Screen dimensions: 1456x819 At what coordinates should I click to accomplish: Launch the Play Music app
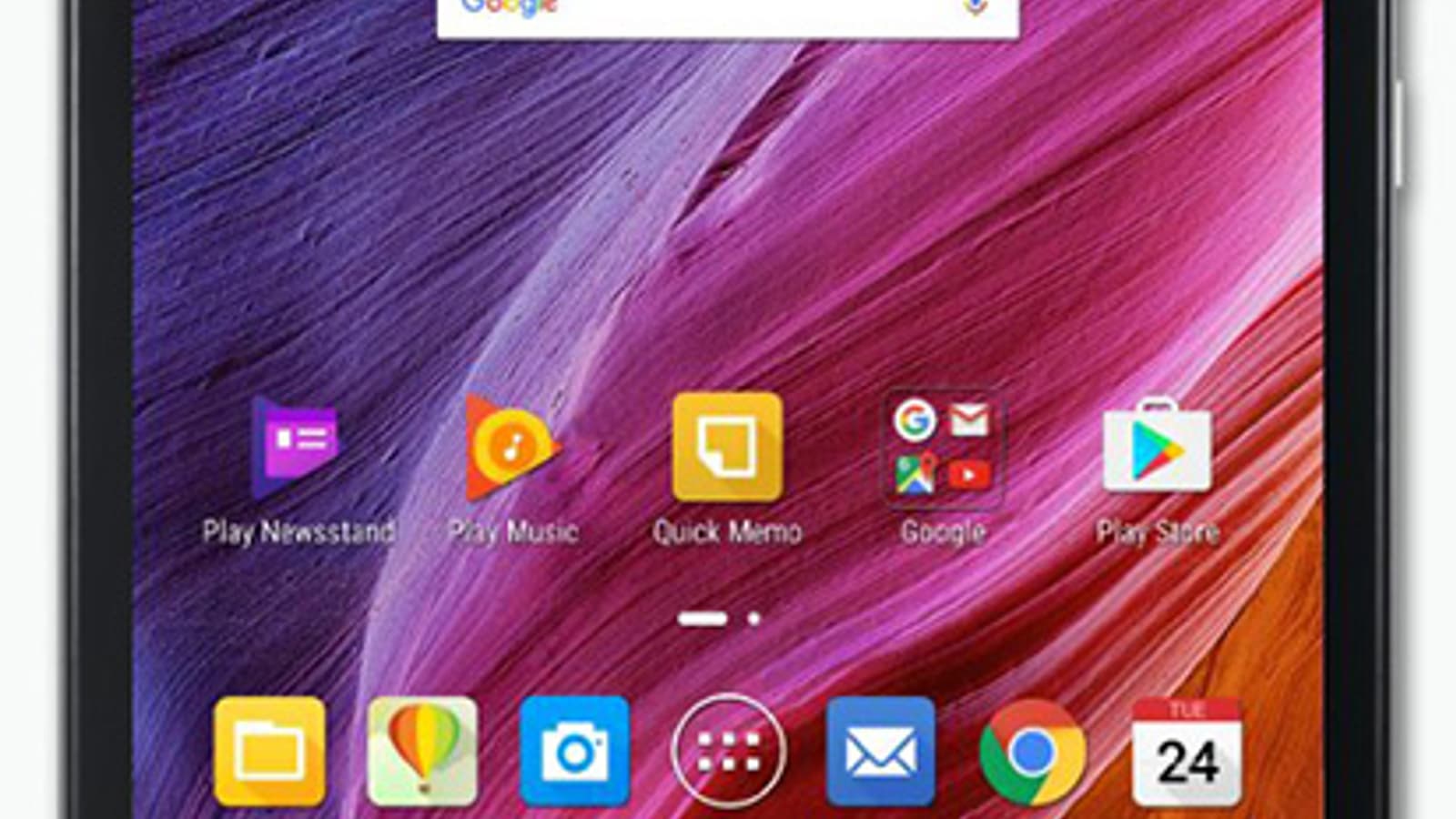512,448
